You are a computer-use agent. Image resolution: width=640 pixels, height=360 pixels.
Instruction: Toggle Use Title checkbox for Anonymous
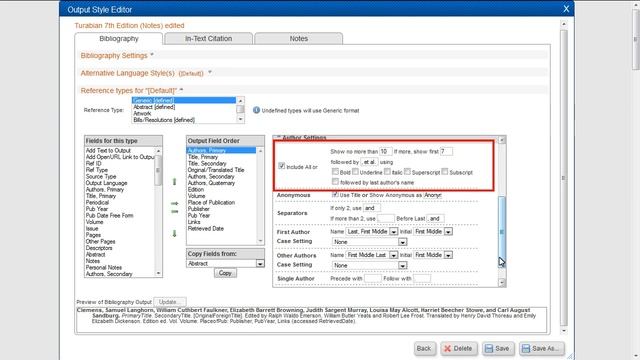[x=335, y=195]
